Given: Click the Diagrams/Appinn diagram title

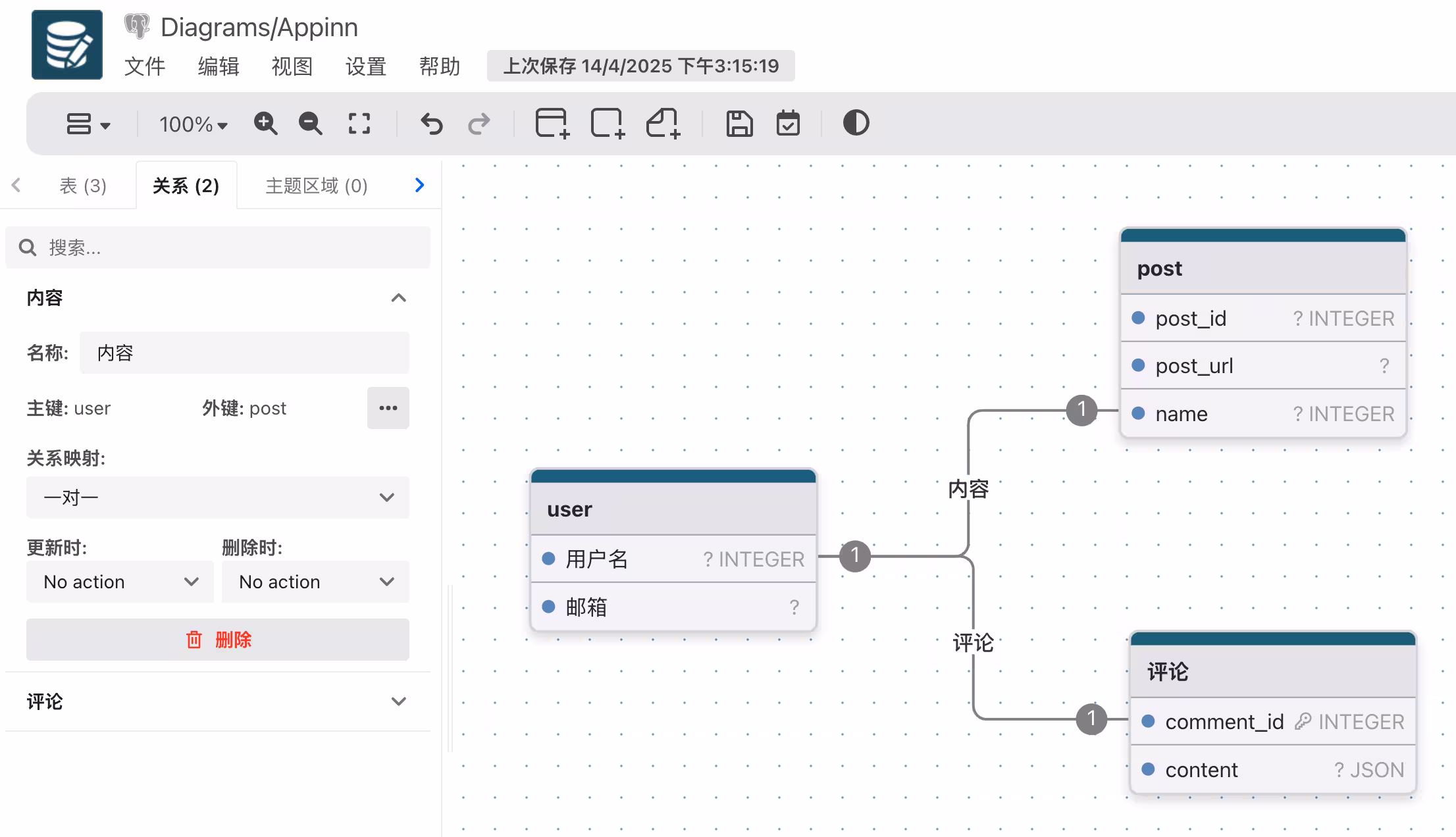Looking at the screenshot, I should tap(259, 27).
